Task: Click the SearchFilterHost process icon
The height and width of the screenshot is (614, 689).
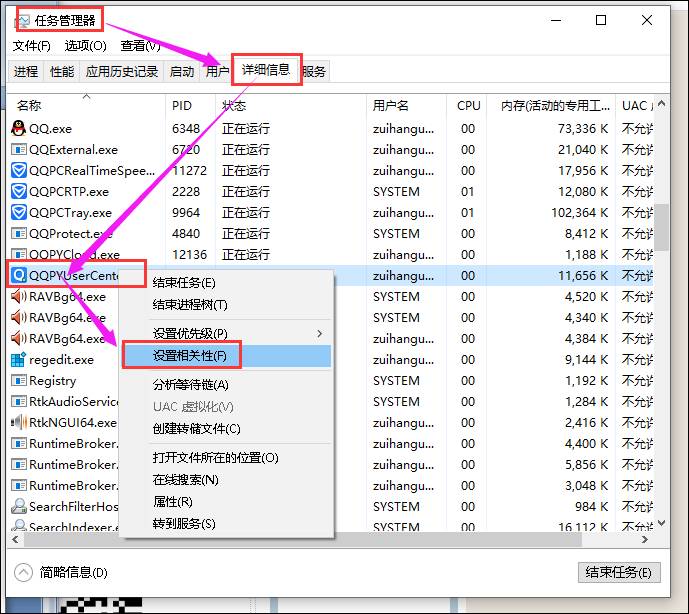Action: 18,506
